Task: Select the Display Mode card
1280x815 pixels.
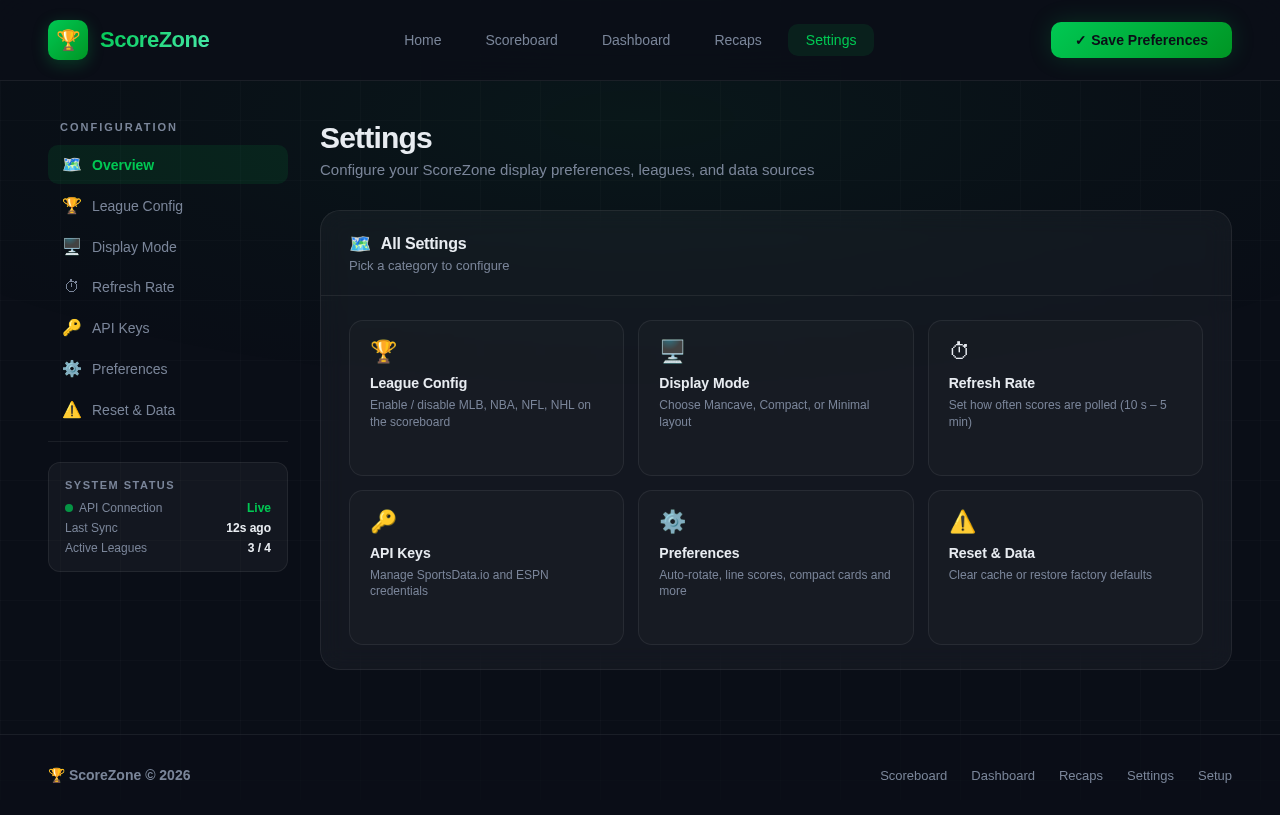Action: pos(776,397)
